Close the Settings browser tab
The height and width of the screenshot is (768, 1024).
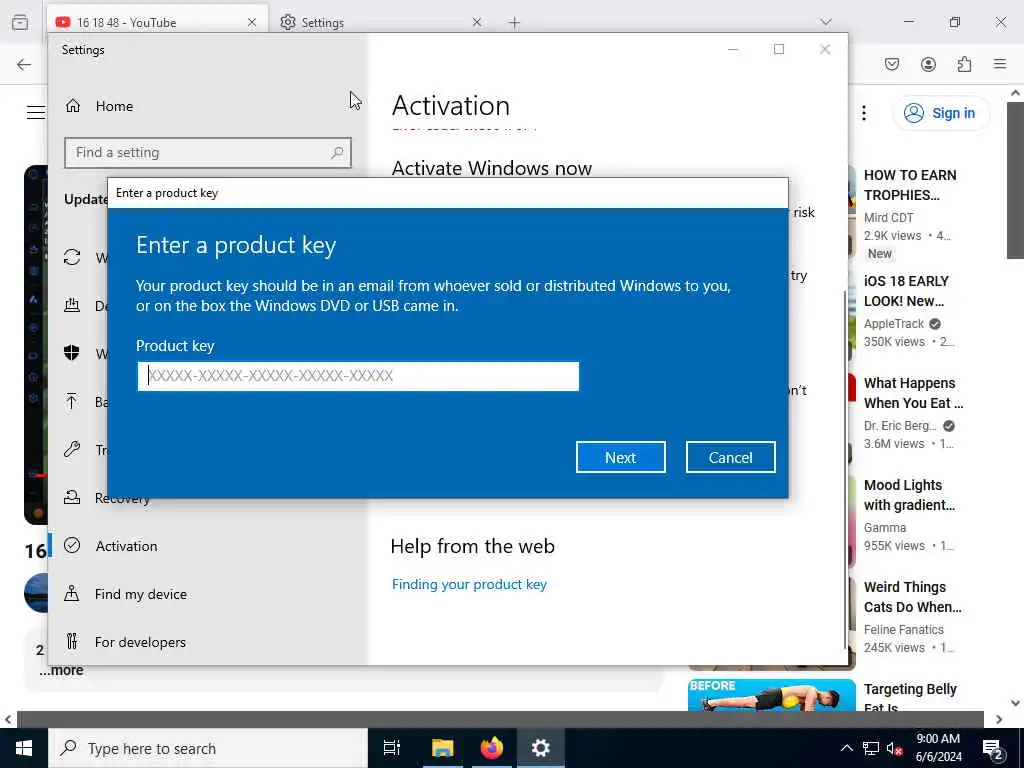pos(477,22)
